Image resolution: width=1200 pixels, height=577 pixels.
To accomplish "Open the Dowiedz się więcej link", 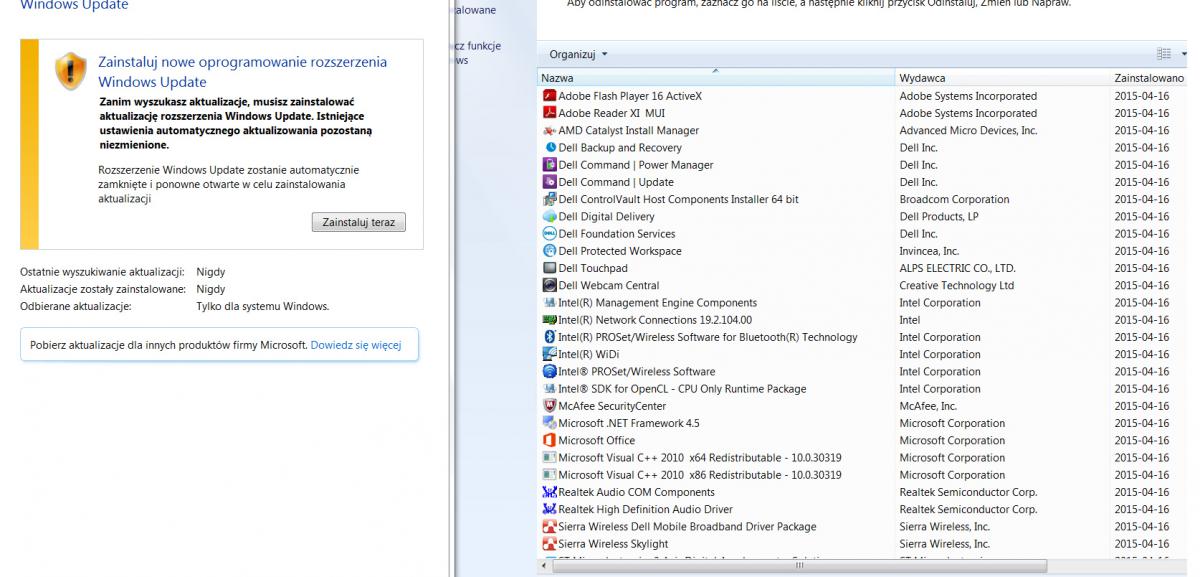I will pyautogui.click(x=356, y=345).
